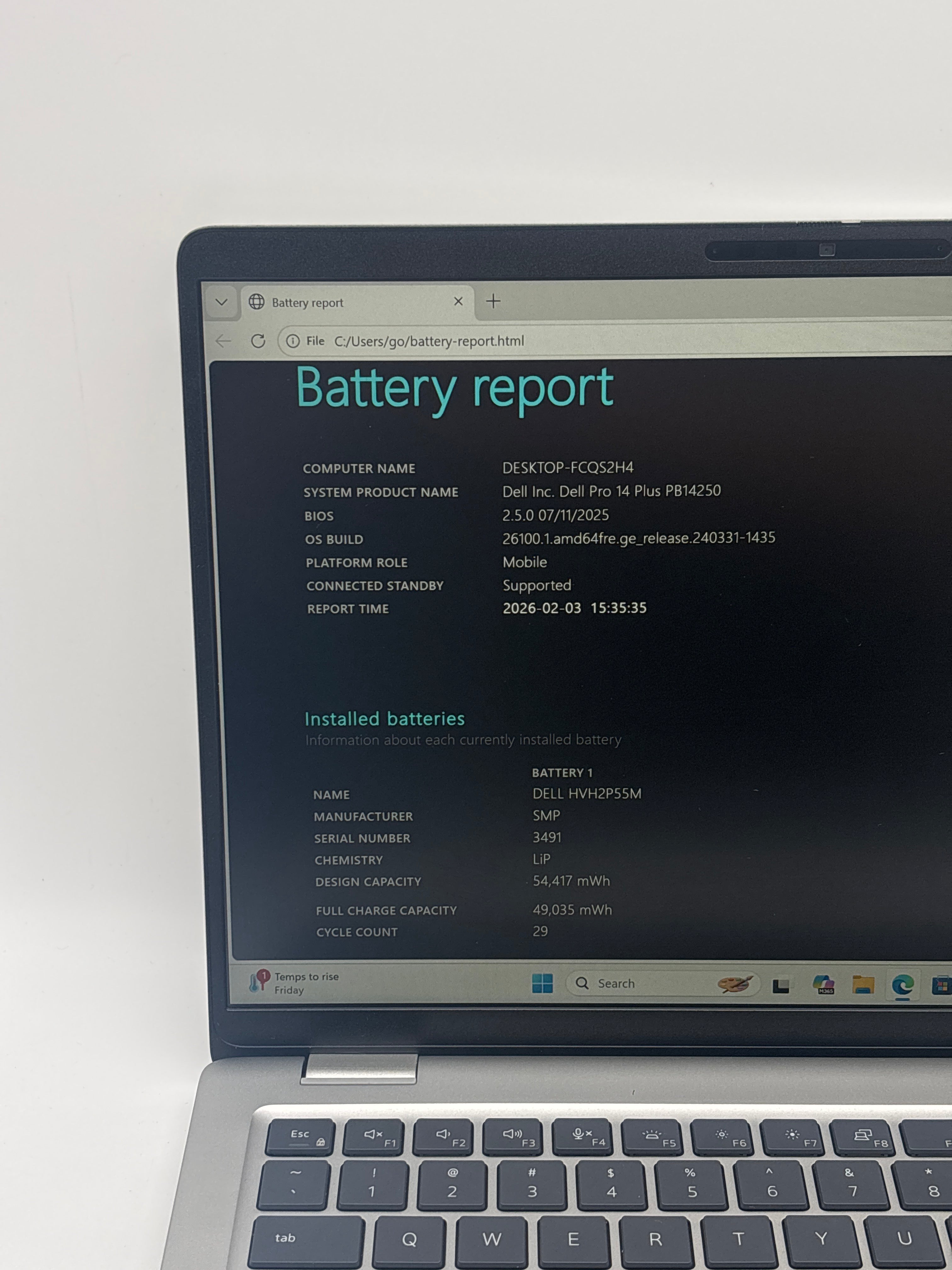952x1270 pixels.
Task: Select the Battery report tab
Action: [358, 303]
